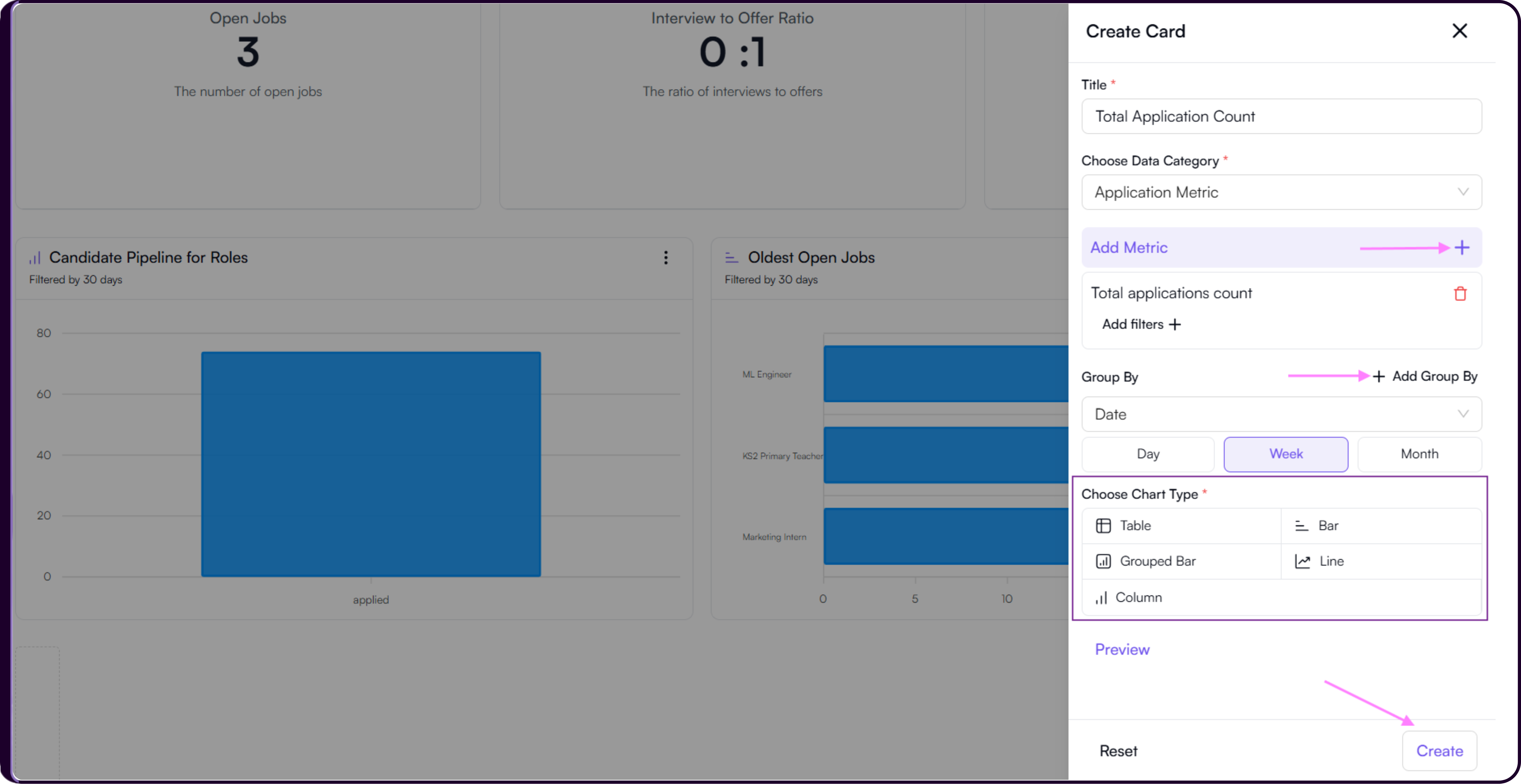Screen dimensions: 1521x784
Task: Click The number of open jobs text
Action: coord(248,92)
